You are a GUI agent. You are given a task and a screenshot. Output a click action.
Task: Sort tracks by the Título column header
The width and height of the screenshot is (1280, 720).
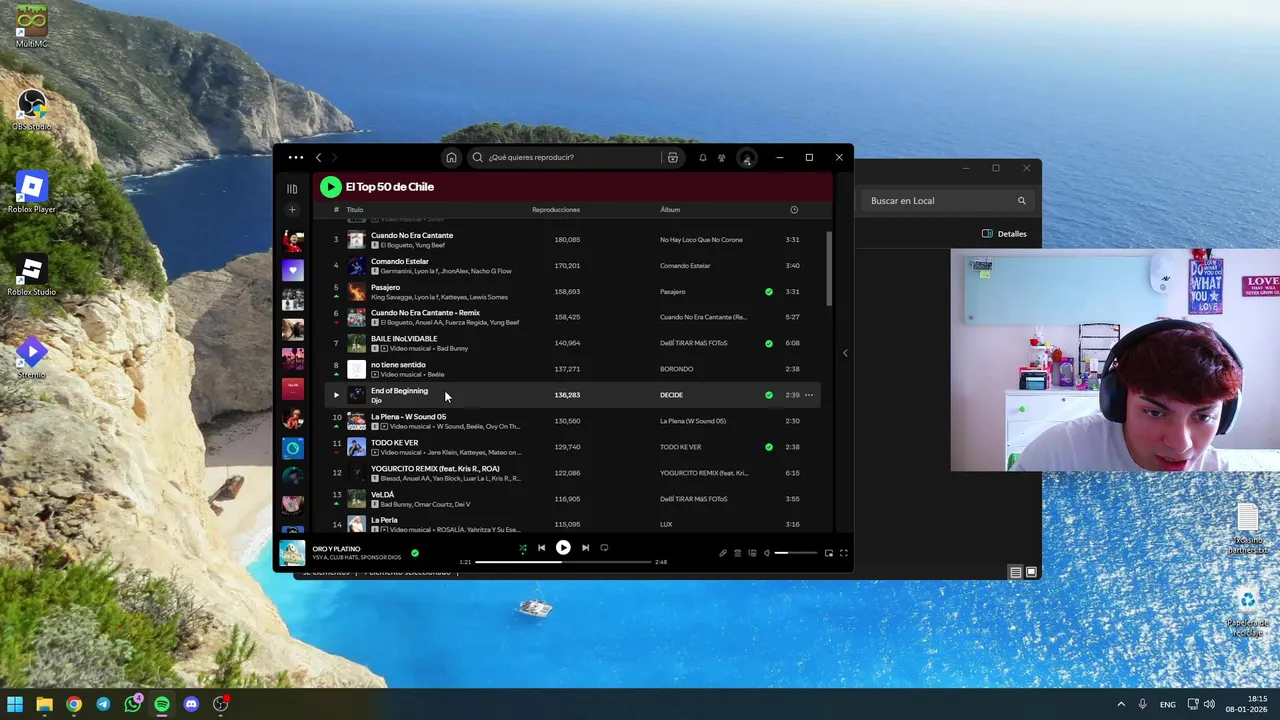(355, 210)
